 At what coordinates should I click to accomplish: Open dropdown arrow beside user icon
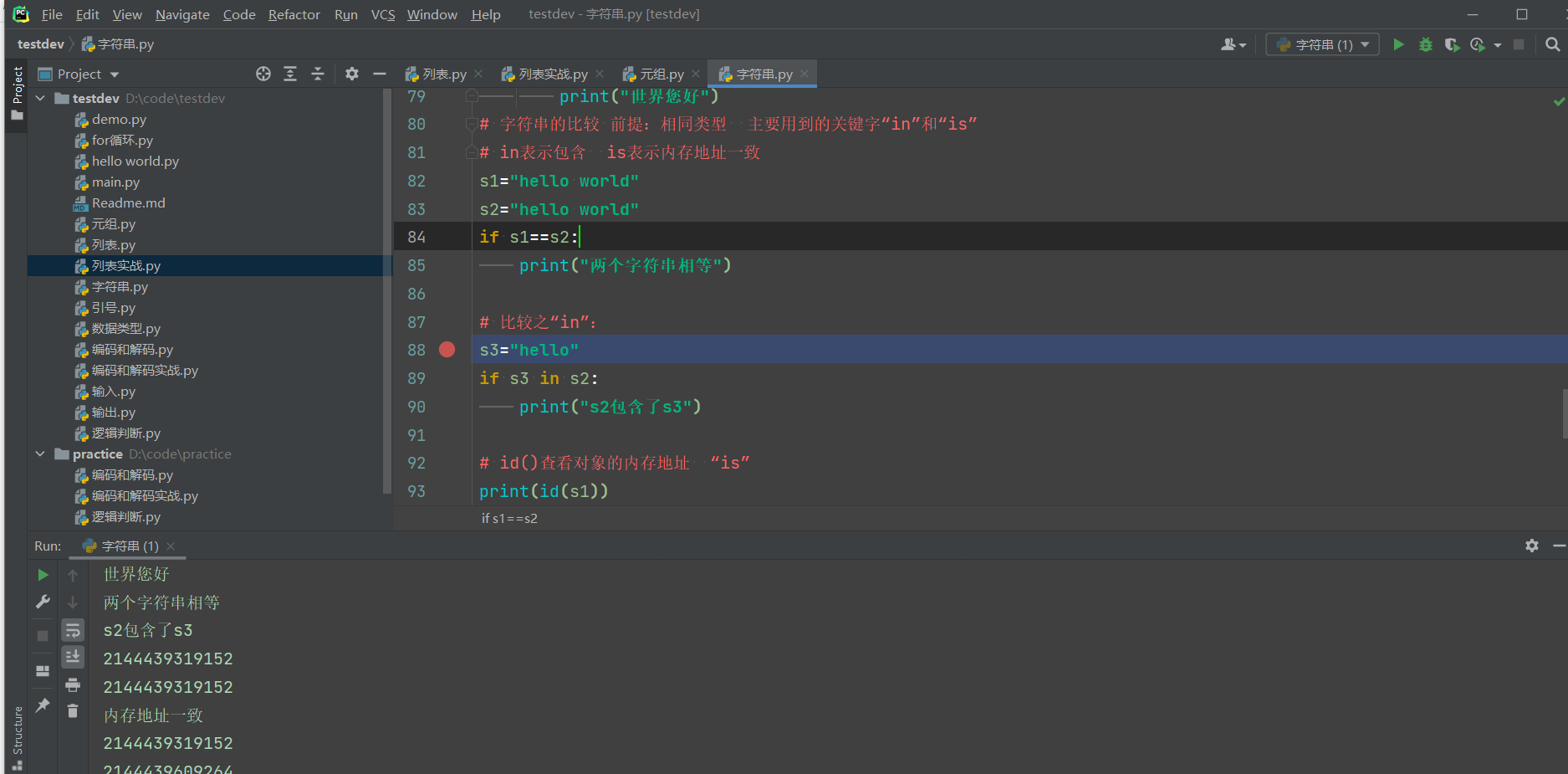[x=1243, y=45]
